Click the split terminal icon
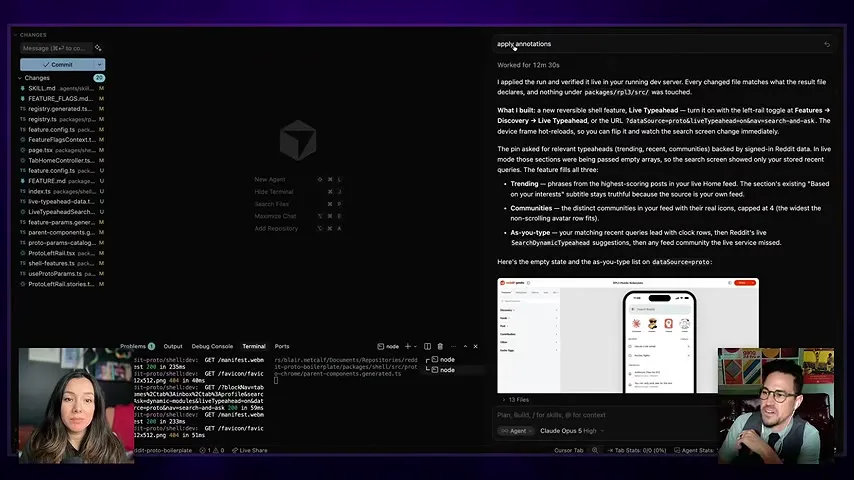 click(428, 347)
